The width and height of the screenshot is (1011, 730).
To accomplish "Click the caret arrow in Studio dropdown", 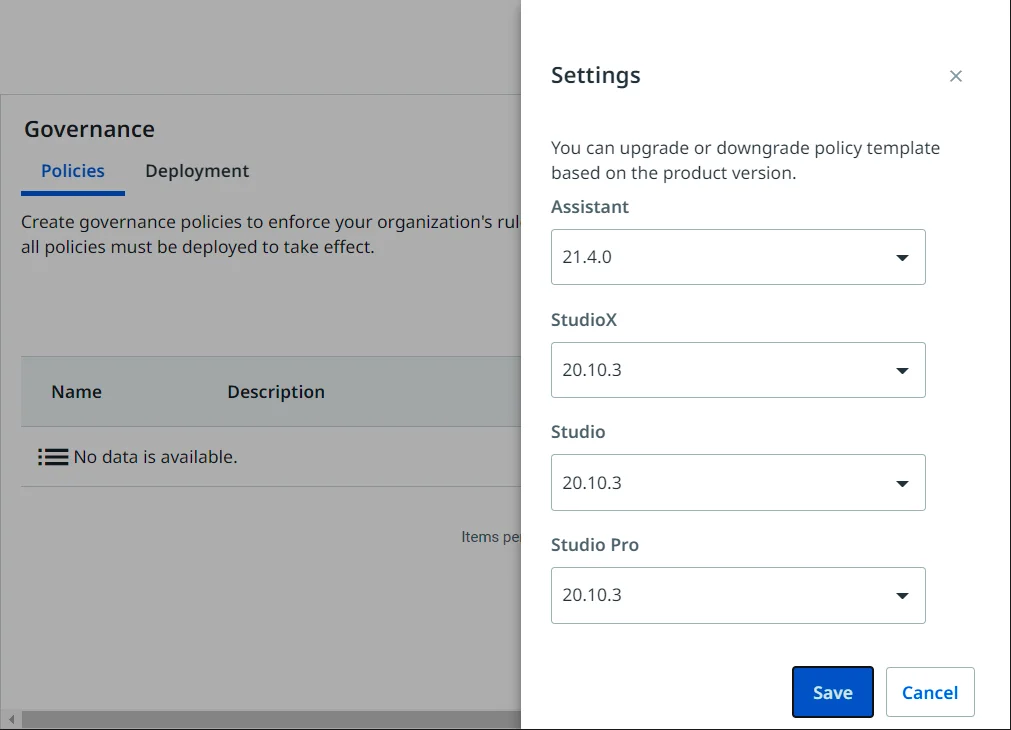I will [x=901, y=484].
